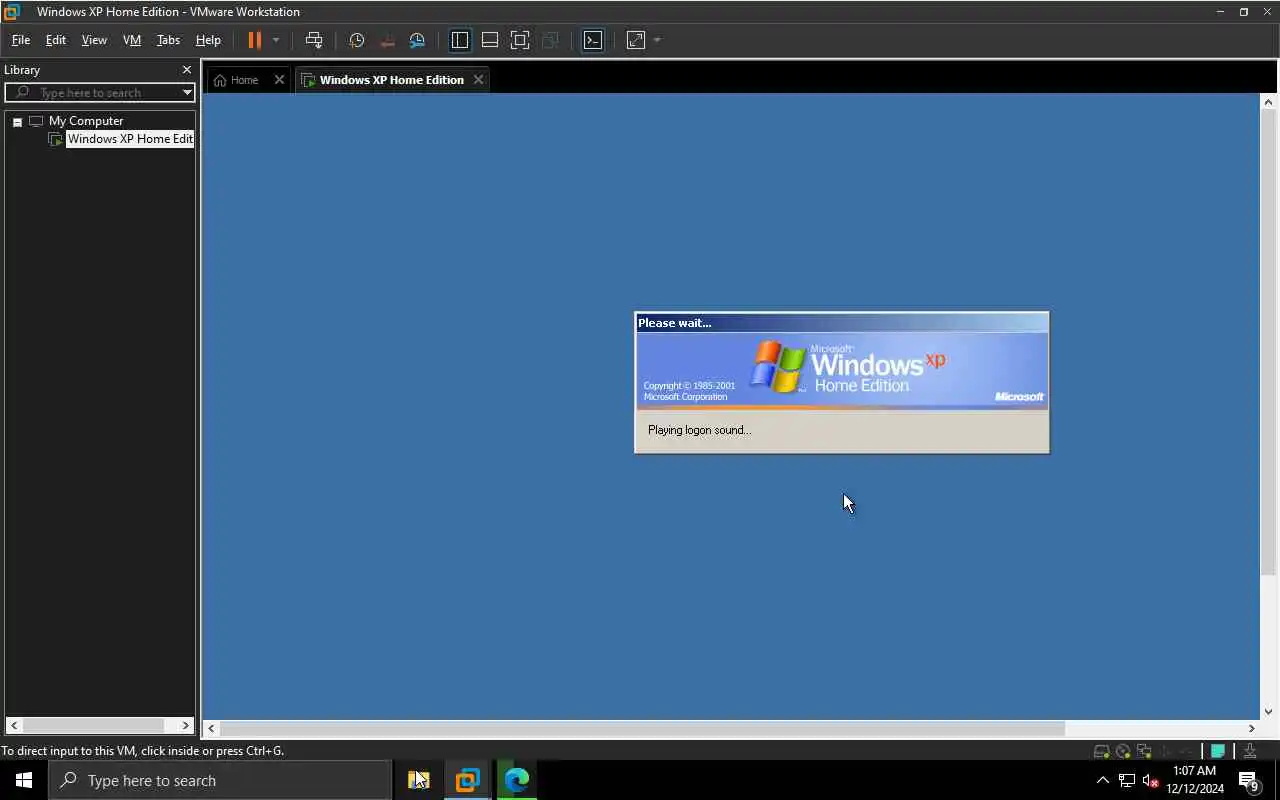This screenshot has height=800, width=1280.
Task: Open the Help menu
Action: 208,40
